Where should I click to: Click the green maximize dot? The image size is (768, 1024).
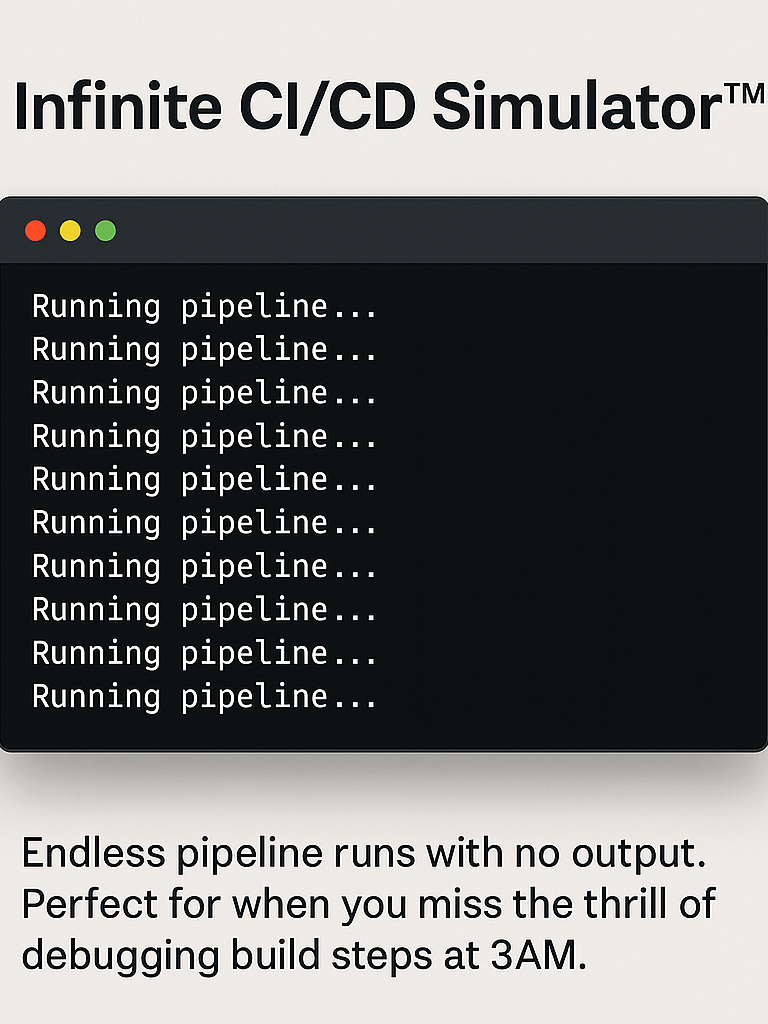[105, 231]
